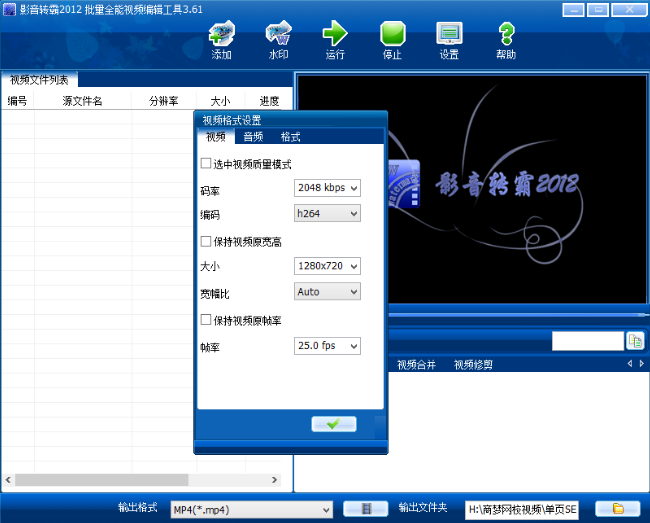
Task: Expand the 码率 2048 kbps dropdown
Action: coord(327,188)
